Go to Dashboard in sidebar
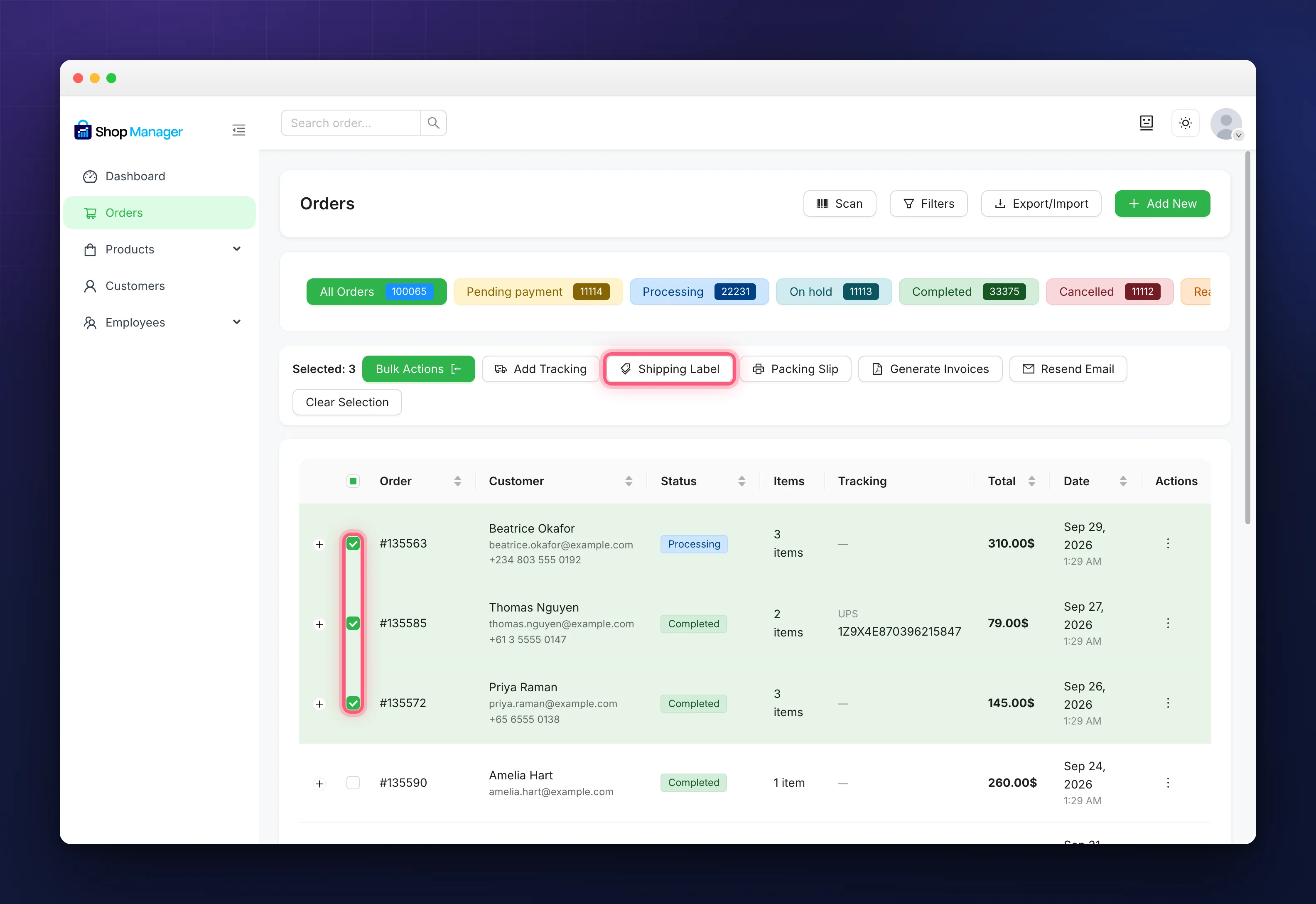The image size is (1316, 904). click(x=160, y=177)
